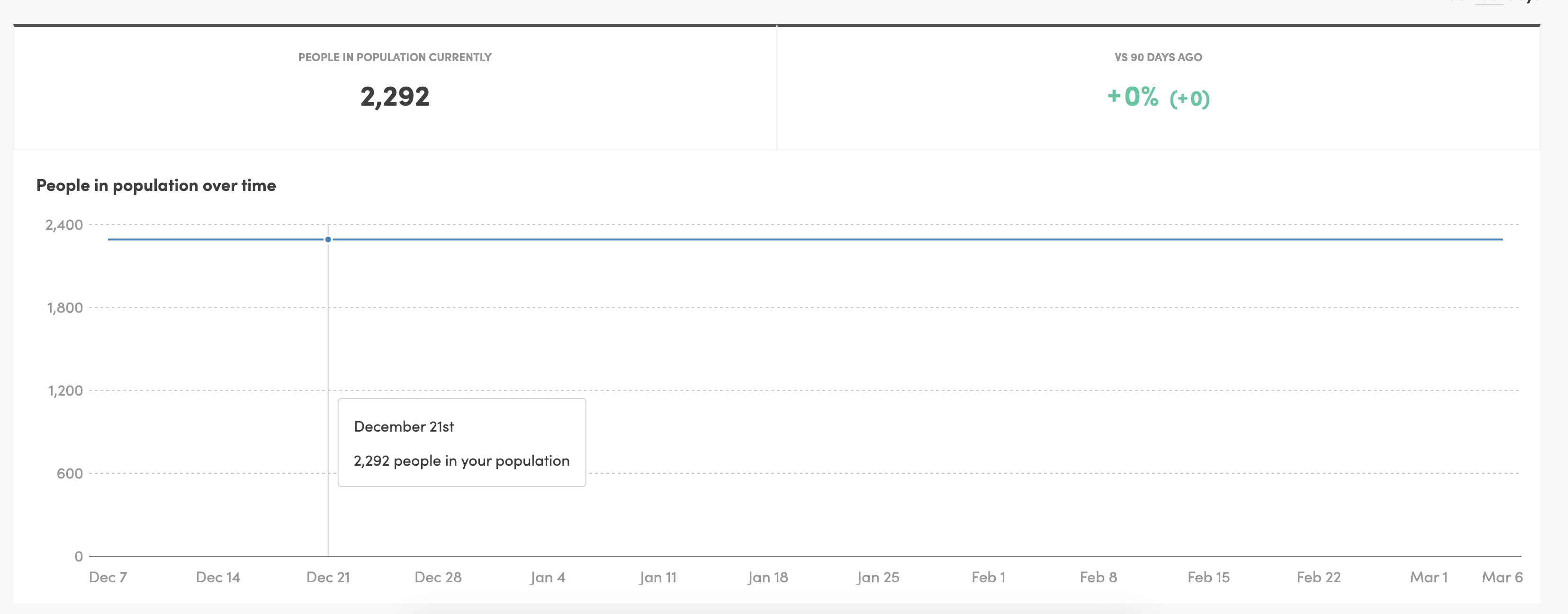This screenshot has height=614, width=1568.
Task: Select the Jan 18 date label
Action: click(x=768, y=578)
